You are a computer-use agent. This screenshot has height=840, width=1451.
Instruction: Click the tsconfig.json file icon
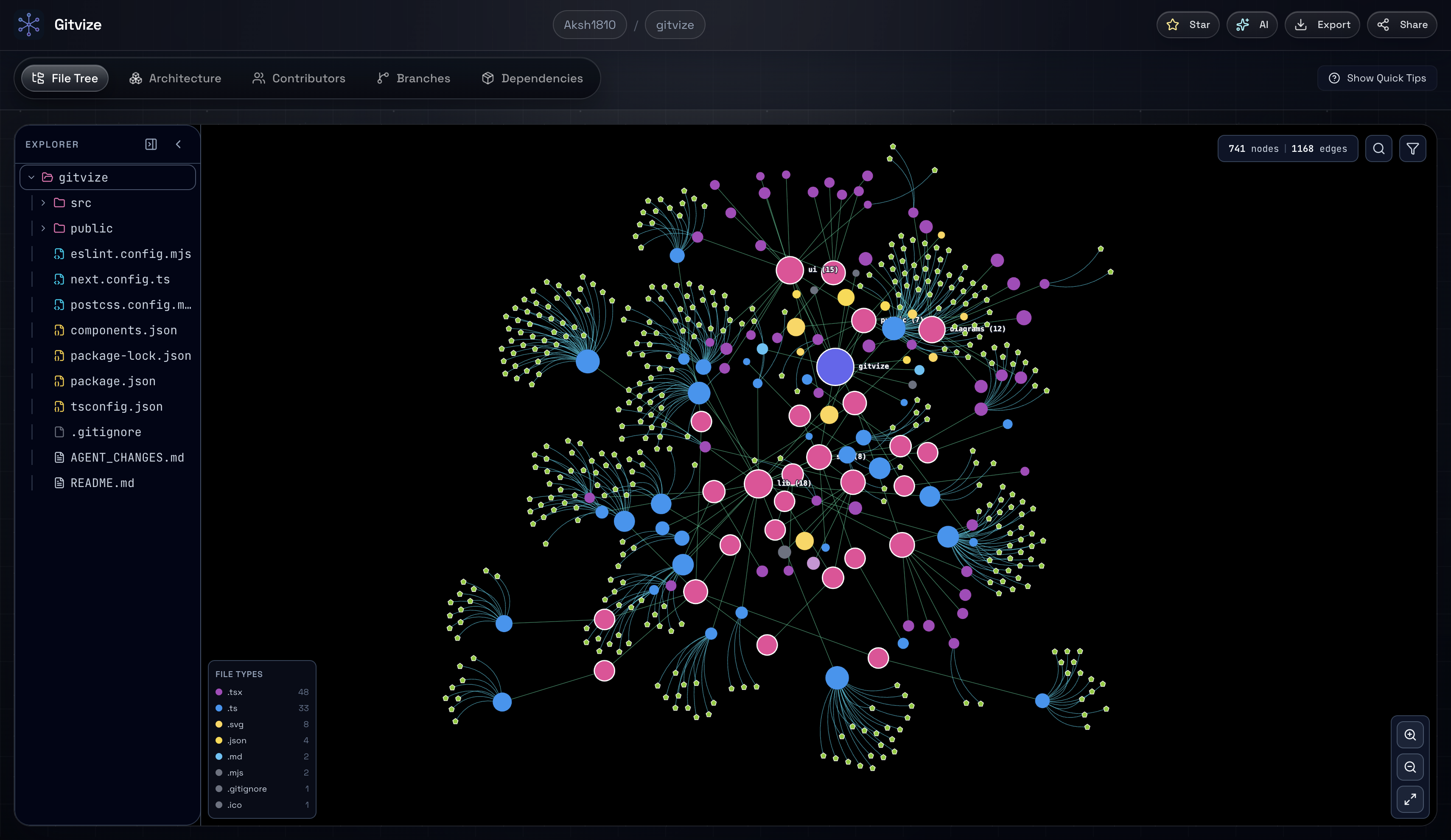[x=59, y=406]
